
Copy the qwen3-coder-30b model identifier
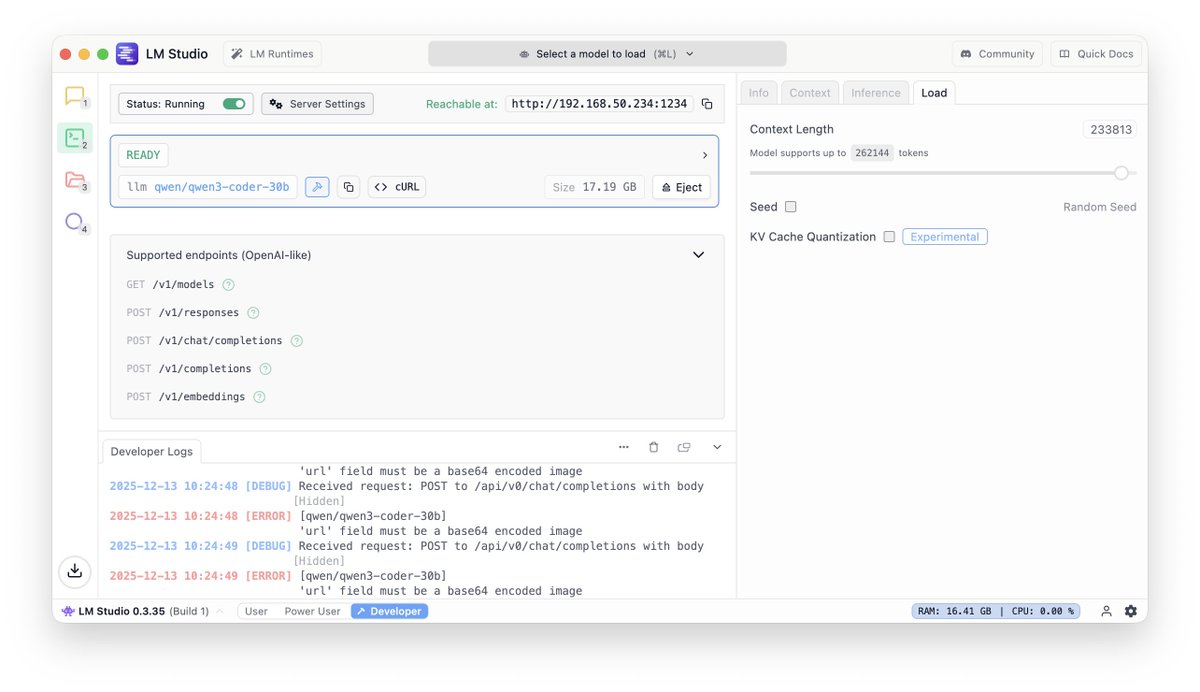tap(348, 187)
